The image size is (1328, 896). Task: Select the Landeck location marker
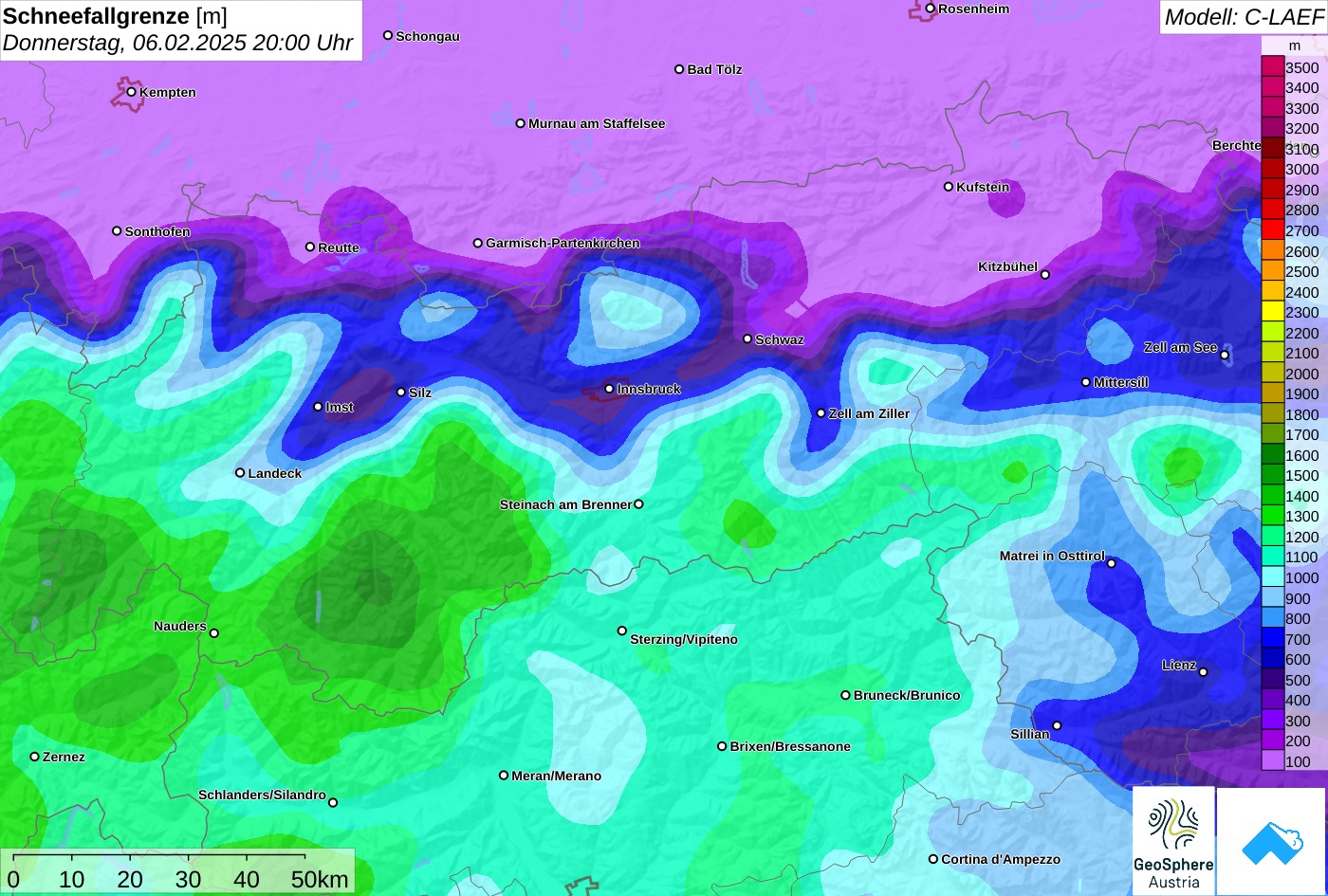[240, 472]
